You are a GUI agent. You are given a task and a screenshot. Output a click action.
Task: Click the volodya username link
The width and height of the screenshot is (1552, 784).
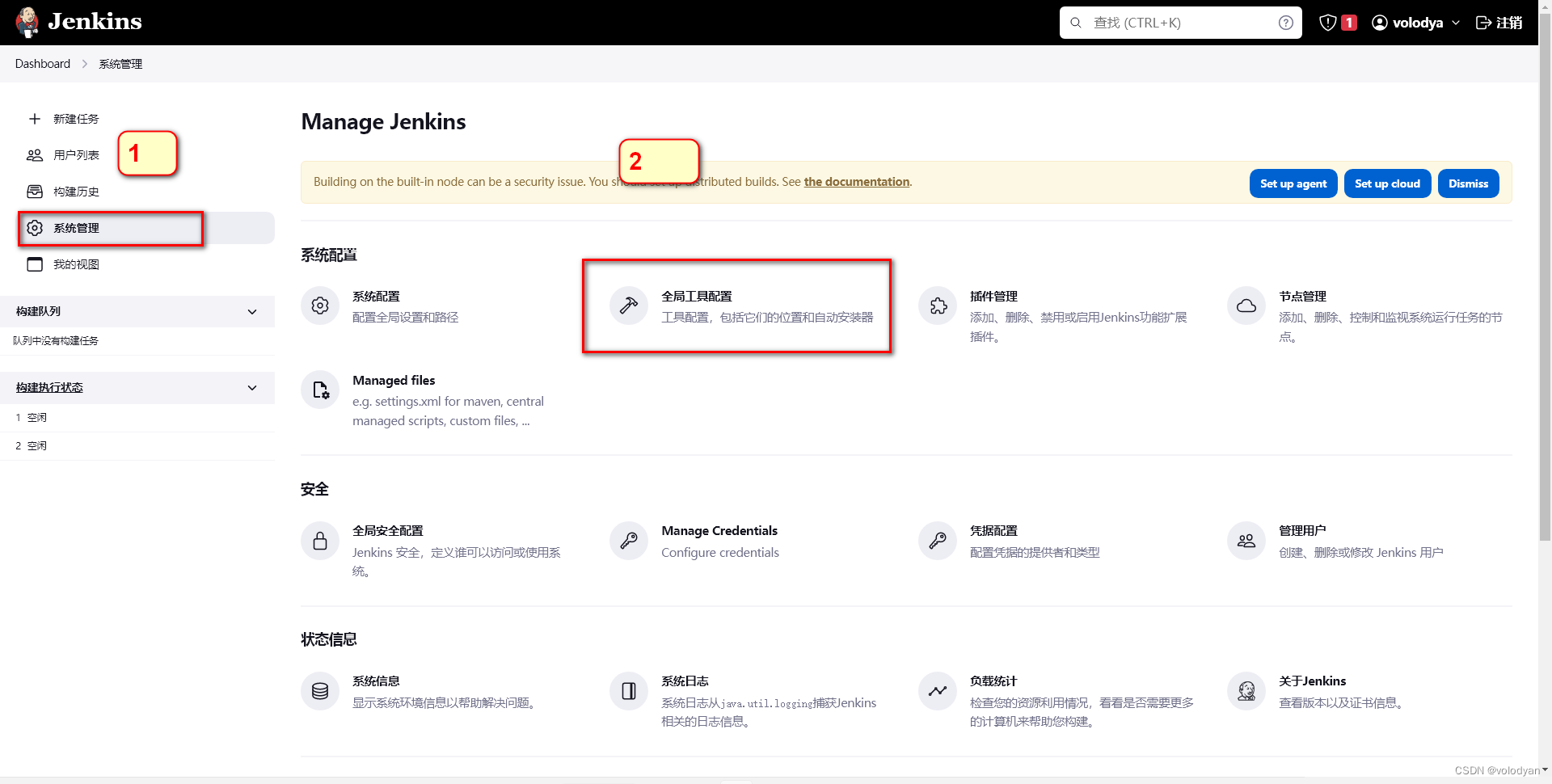pos(1418,23)
